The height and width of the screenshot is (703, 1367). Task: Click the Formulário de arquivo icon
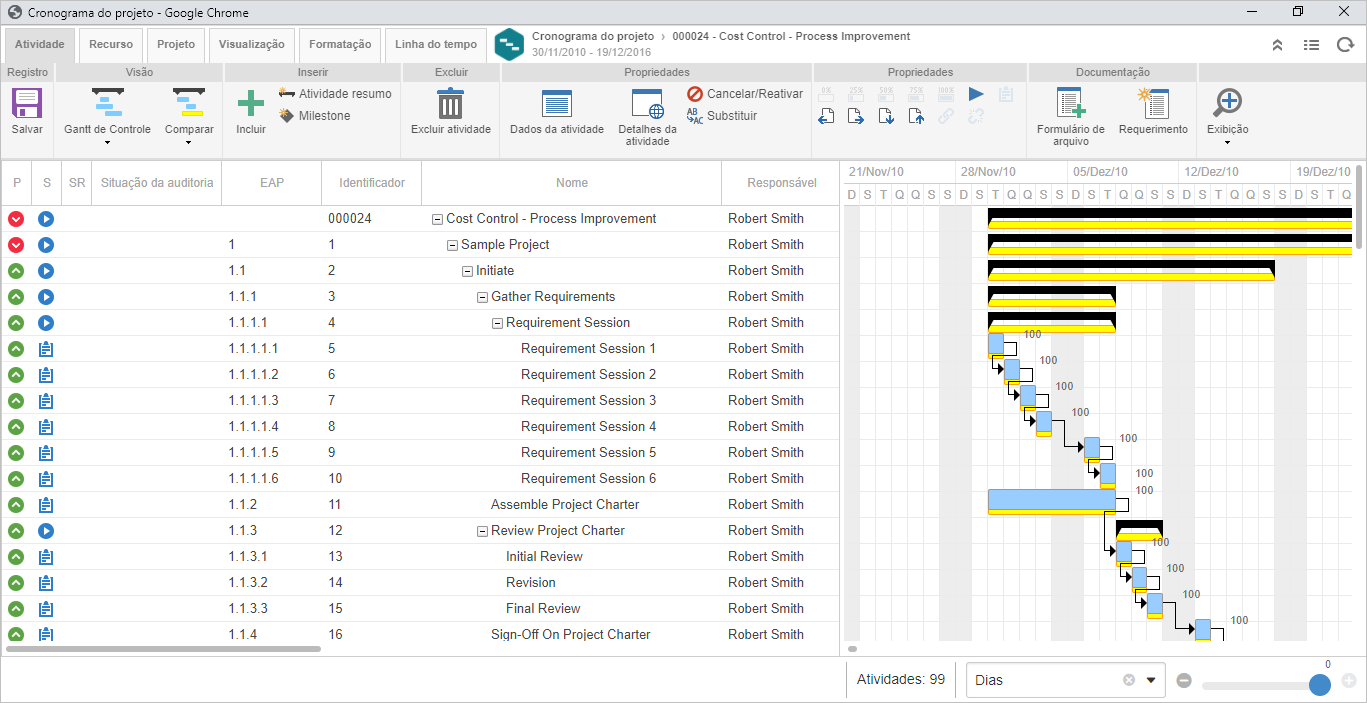pos(1071,103)
